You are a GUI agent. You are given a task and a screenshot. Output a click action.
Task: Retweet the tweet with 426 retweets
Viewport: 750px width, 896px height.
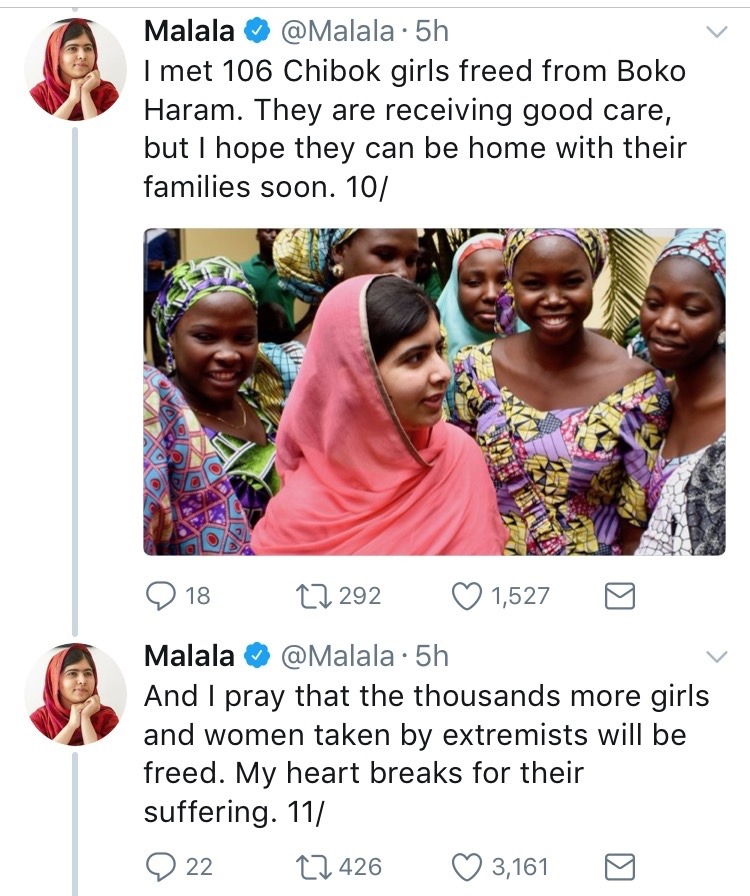pos(302,866)
